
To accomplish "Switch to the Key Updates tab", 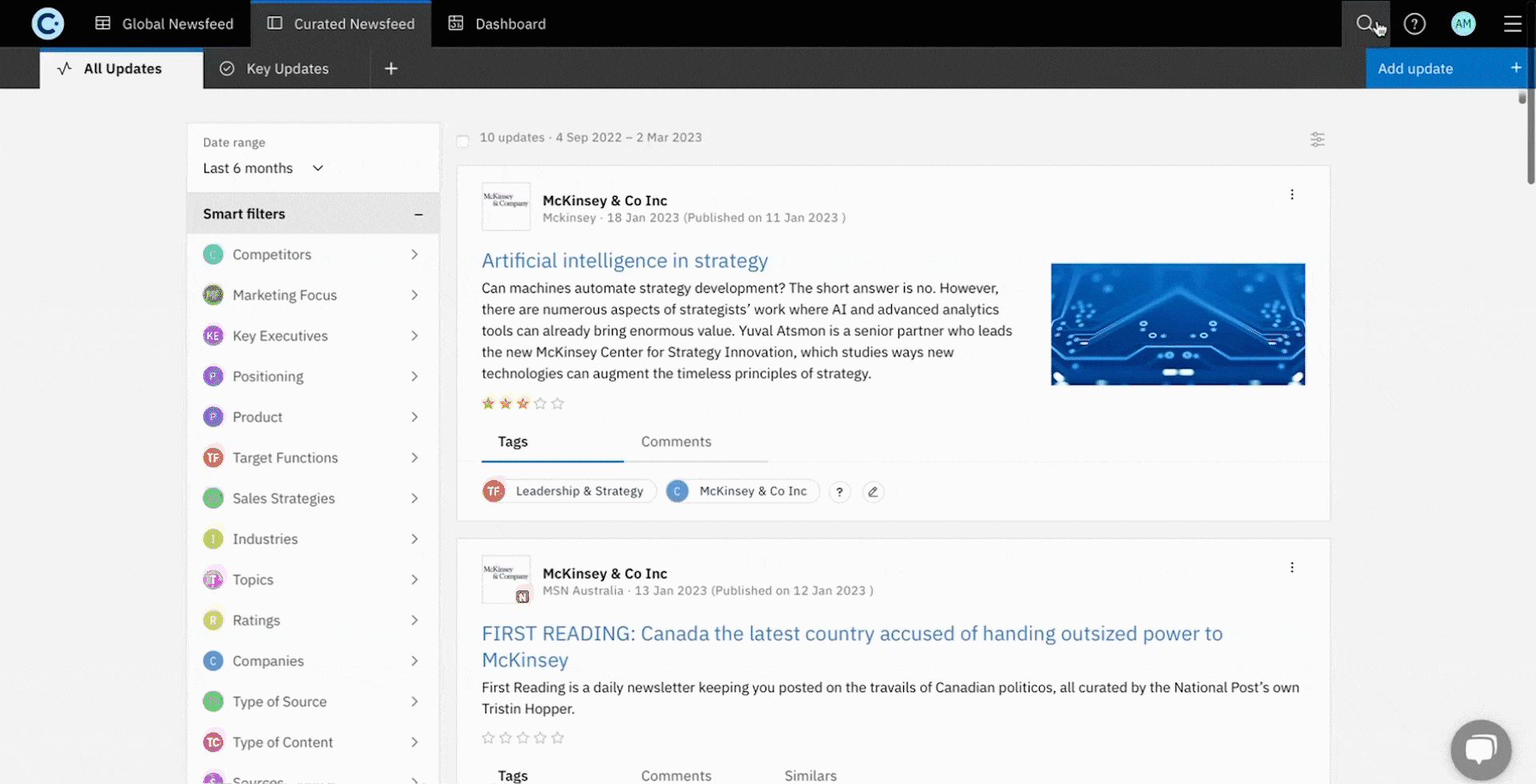I will (286, 69).
